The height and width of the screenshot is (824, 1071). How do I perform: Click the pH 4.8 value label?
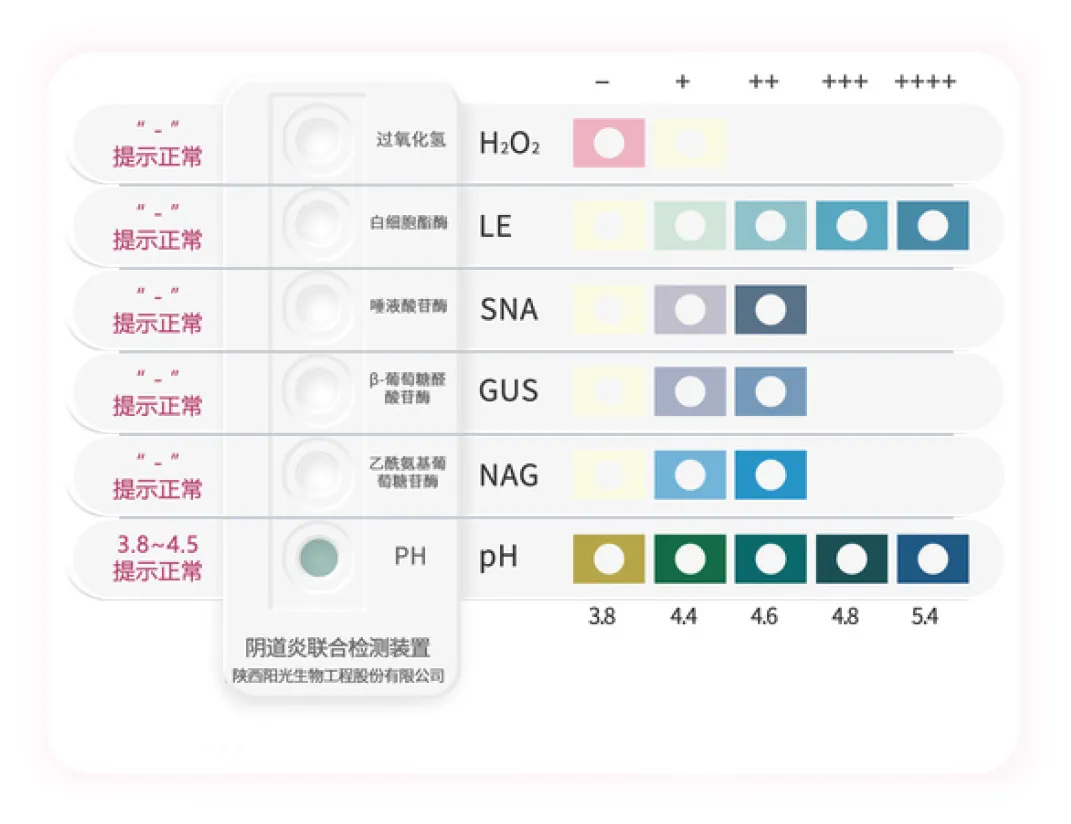click(845, 616)
